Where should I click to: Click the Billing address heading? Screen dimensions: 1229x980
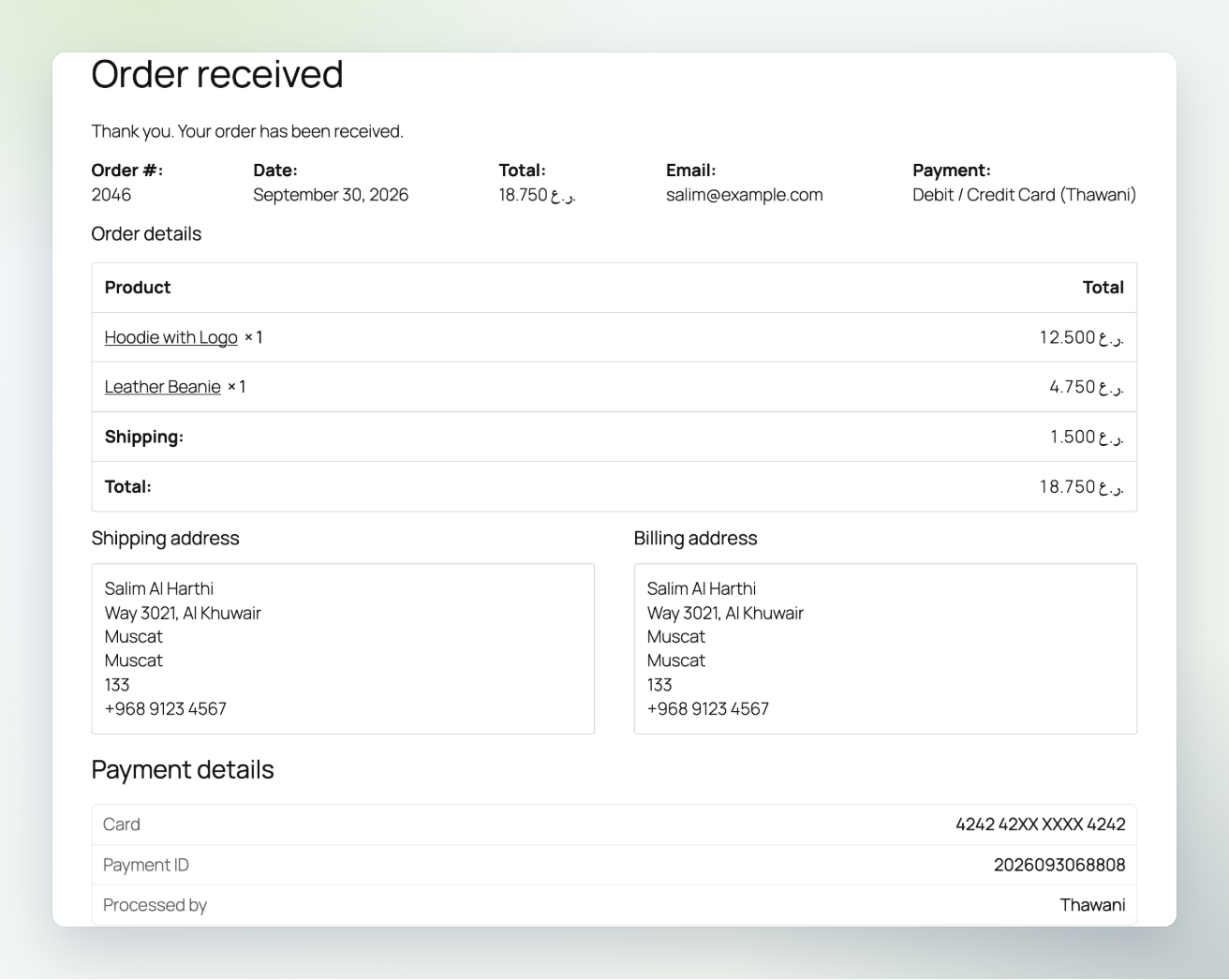pos(695,538)
